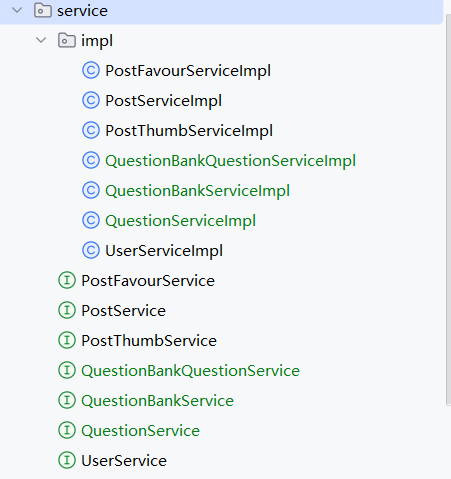Click the interface icon beside PostFavourService
Screen dimensions: 451x479
coord(67,280)
